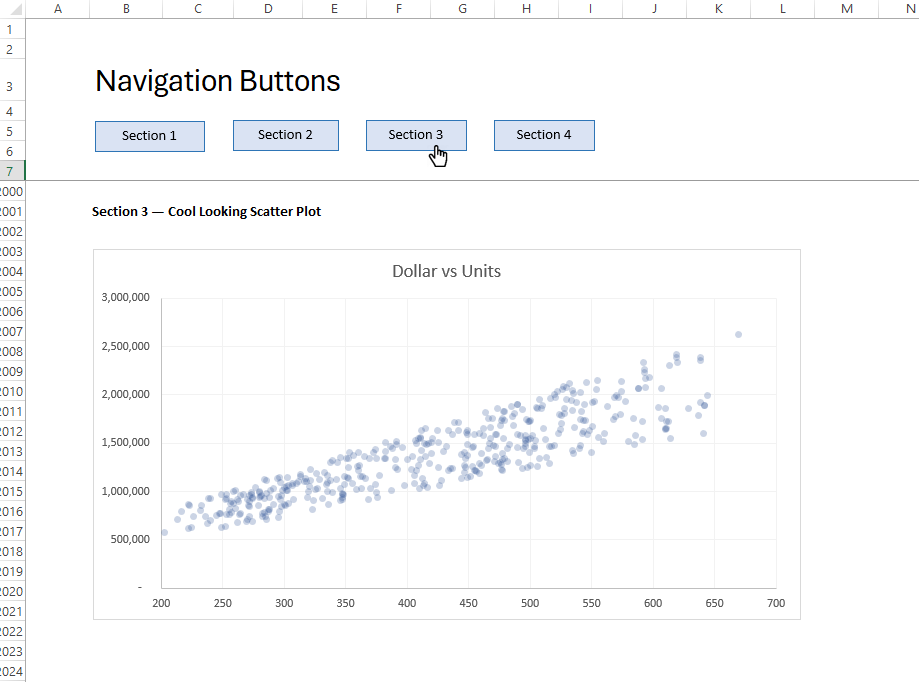Click the Section 1 navigation button

click(149, 136)
